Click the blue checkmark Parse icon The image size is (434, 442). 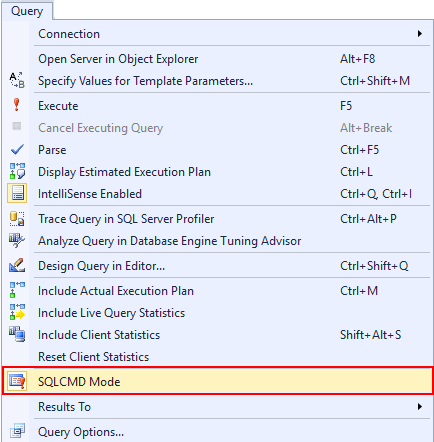pos(17,150)
